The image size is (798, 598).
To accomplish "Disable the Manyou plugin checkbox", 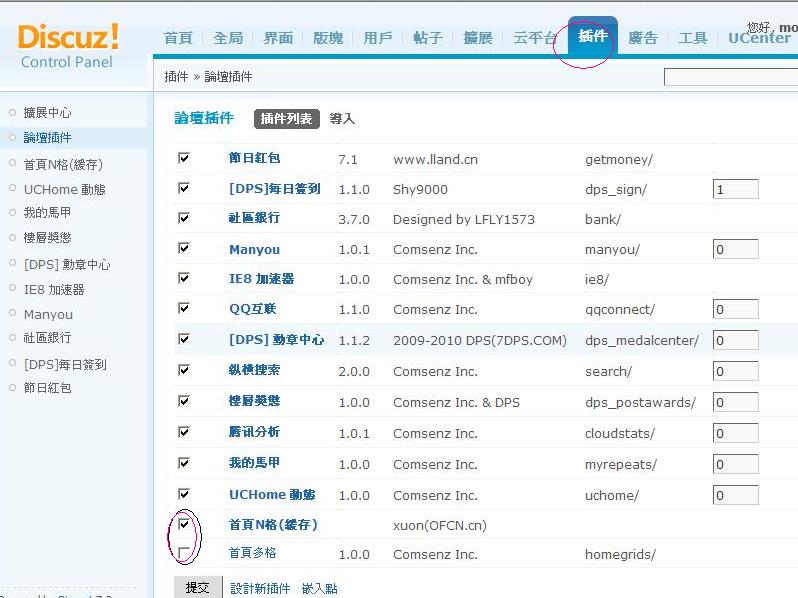I will pyautogui.click(x=184, y=248).
